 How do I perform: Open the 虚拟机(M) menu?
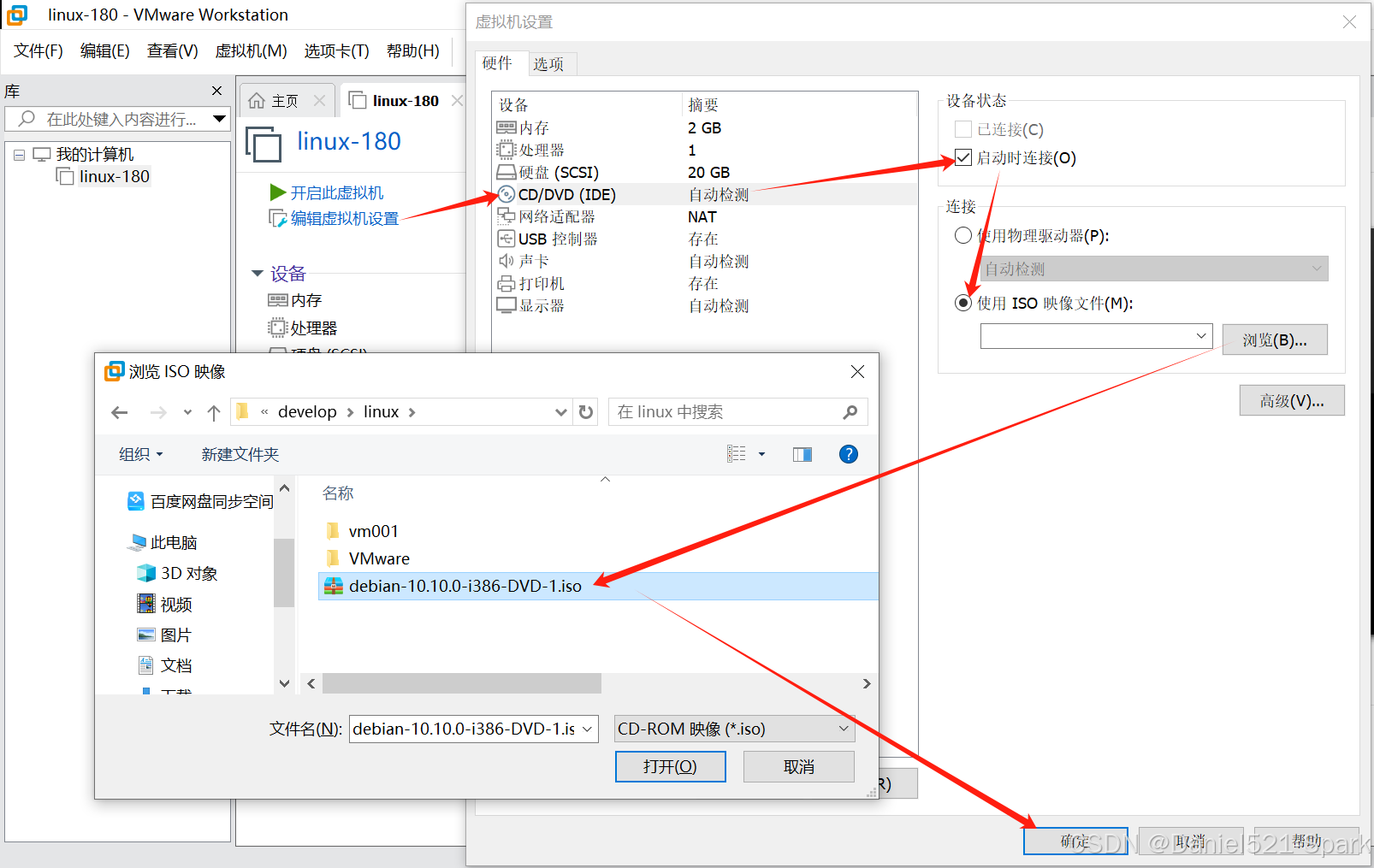[x=251, y=51]
